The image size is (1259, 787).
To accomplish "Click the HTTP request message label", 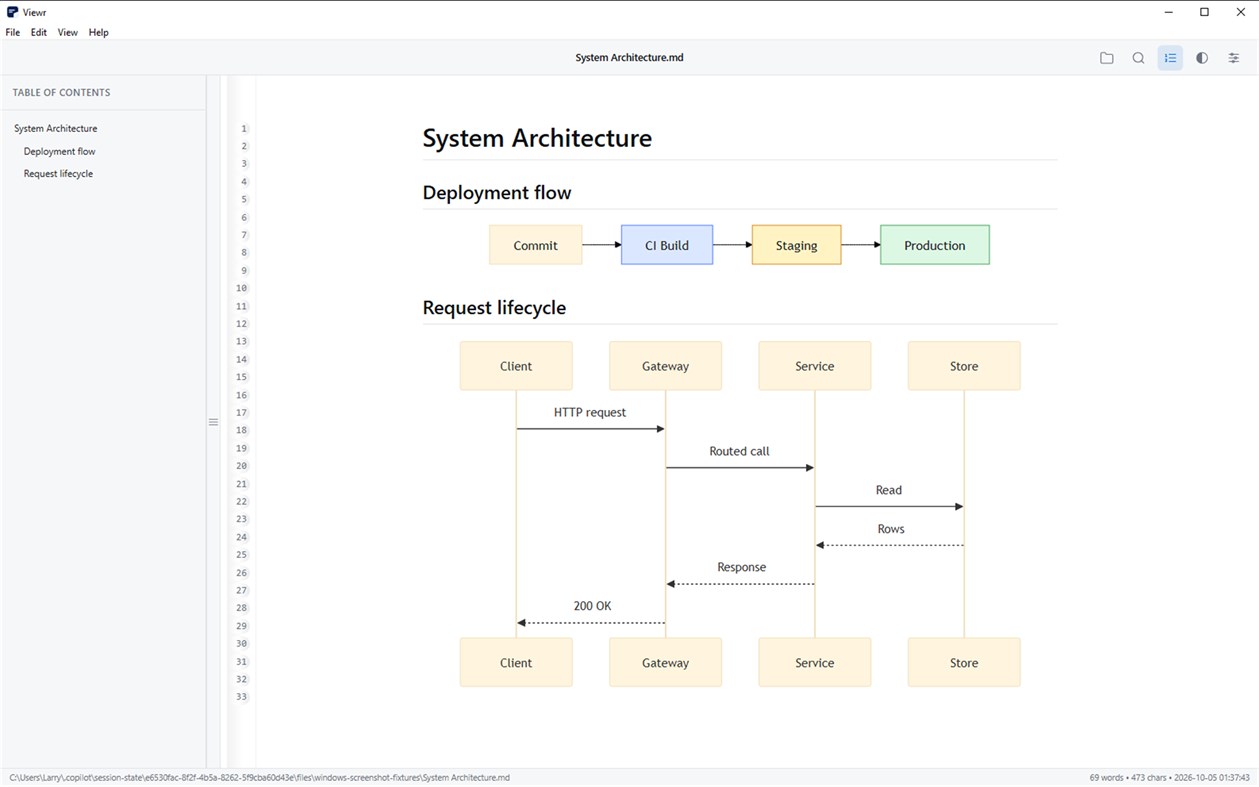I will click(590, 412).
